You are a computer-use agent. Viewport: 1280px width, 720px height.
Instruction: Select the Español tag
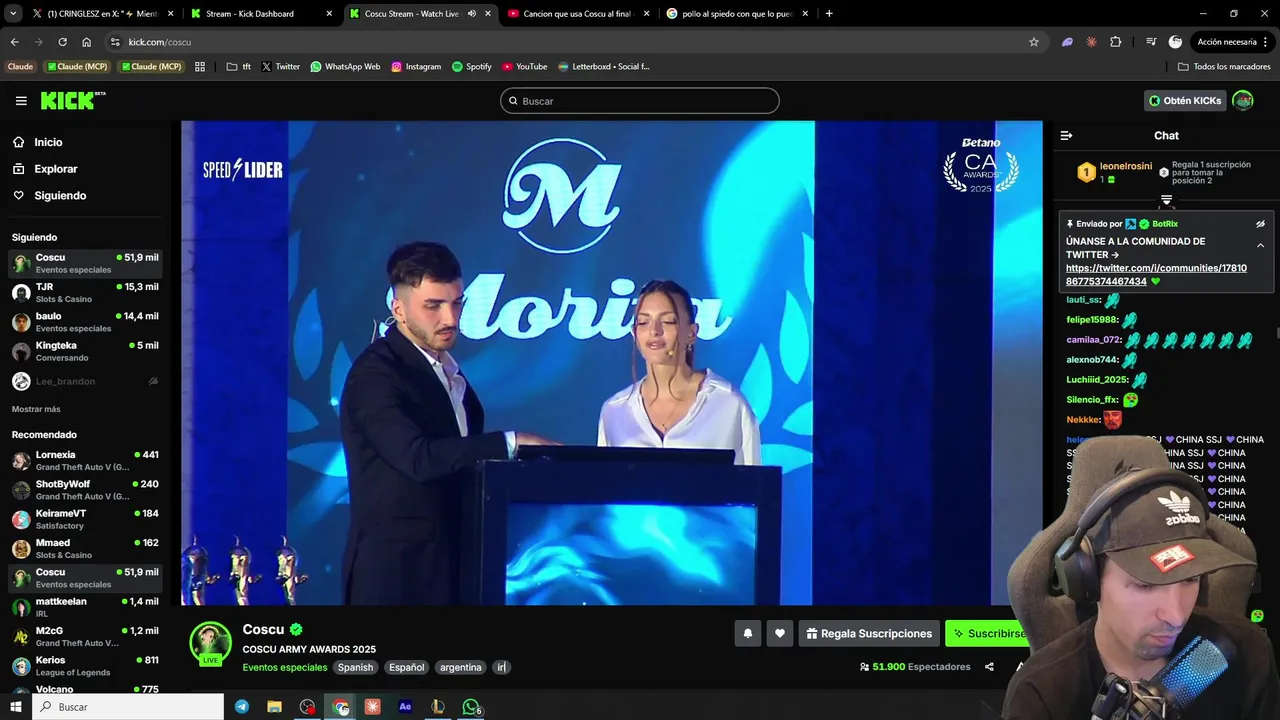tap(407, 667)
